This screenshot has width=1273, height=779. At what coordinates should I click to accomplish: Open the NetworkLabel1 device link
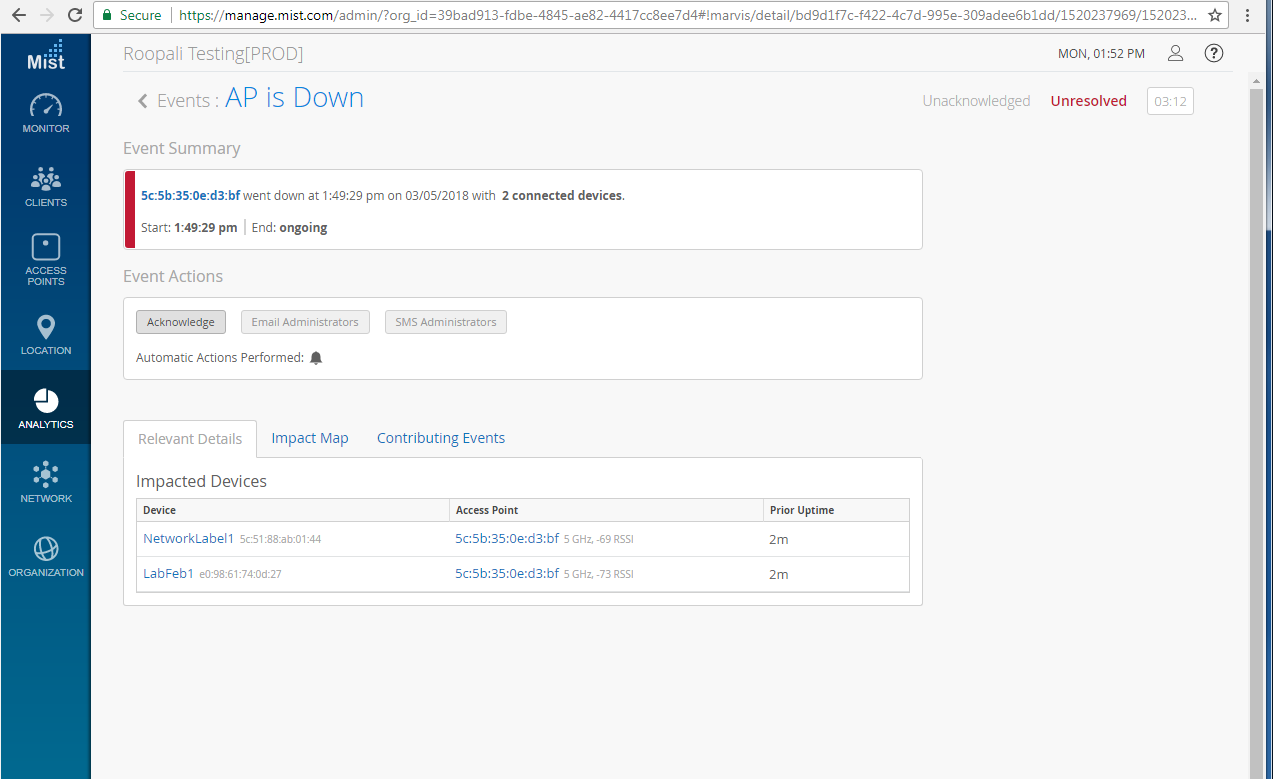pos(188,538)
